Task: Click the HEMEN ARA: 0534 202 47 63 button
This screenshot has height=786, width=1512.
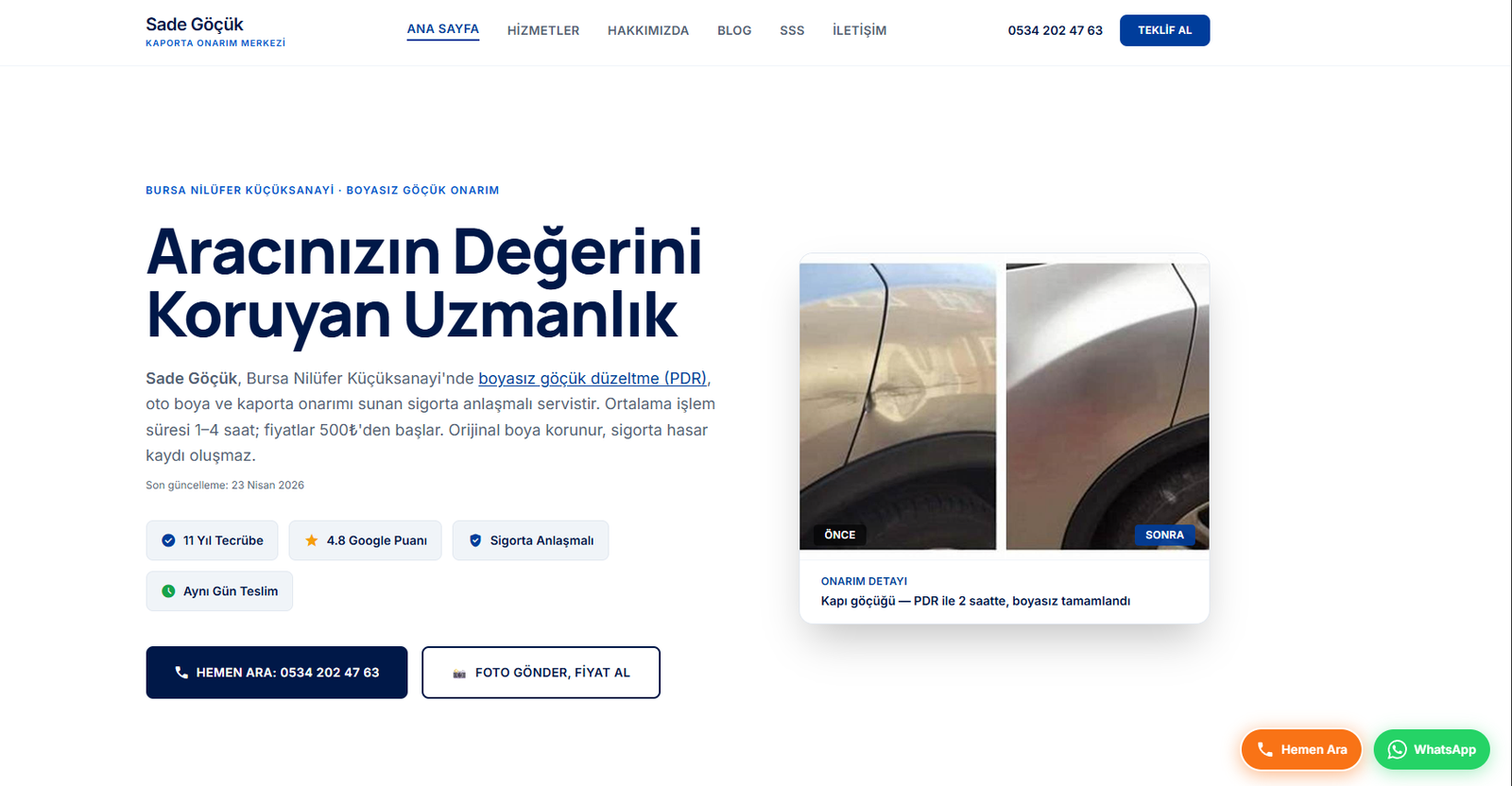Action: point(277,673)
